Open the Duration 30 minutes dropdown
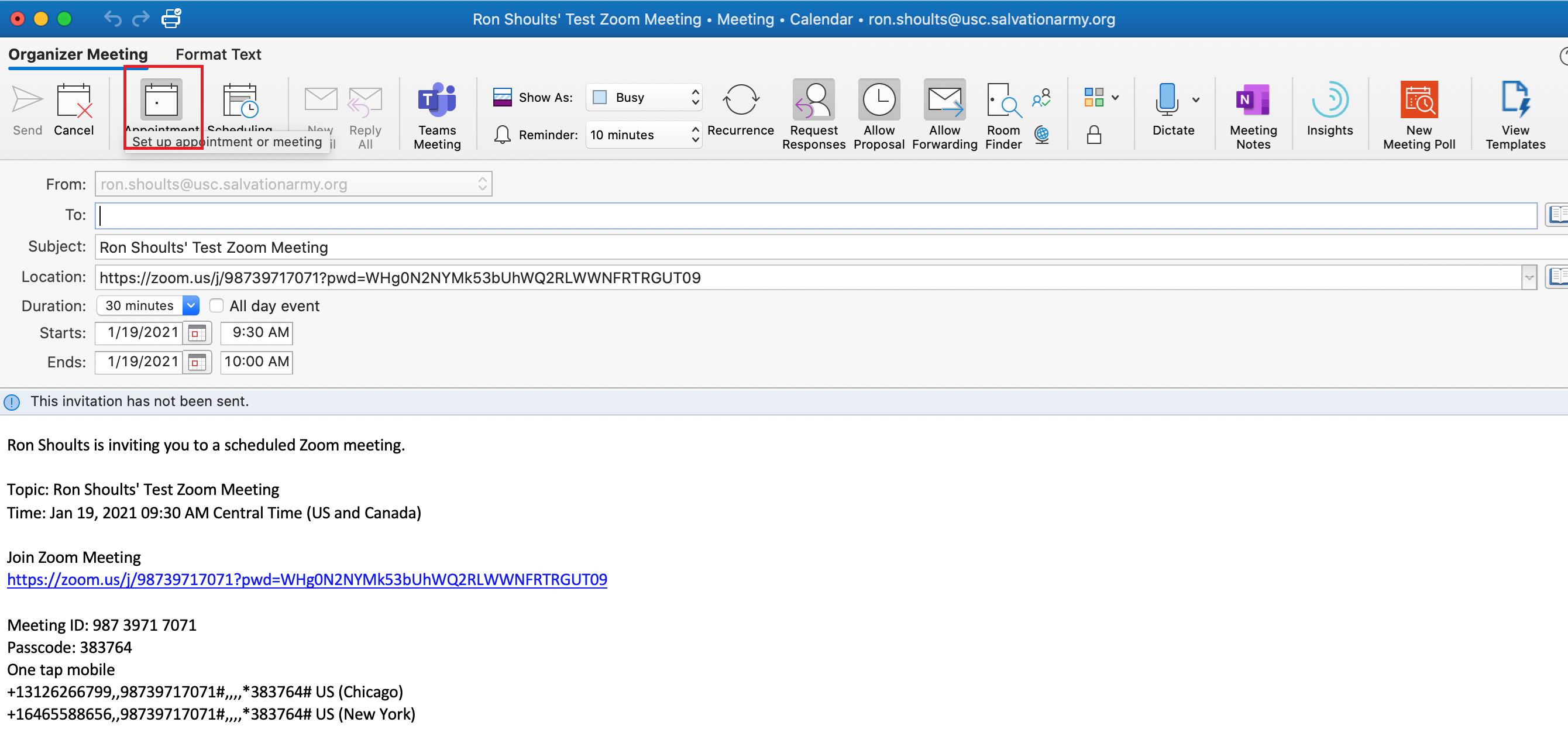1568x736 pixels. [x=191, y=305]
